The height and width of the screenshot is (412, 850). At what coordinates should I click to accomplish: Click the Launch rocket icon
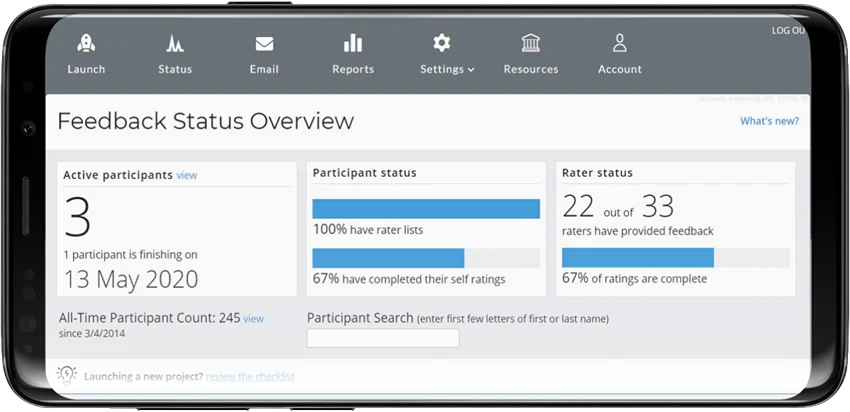click(86, 43)
